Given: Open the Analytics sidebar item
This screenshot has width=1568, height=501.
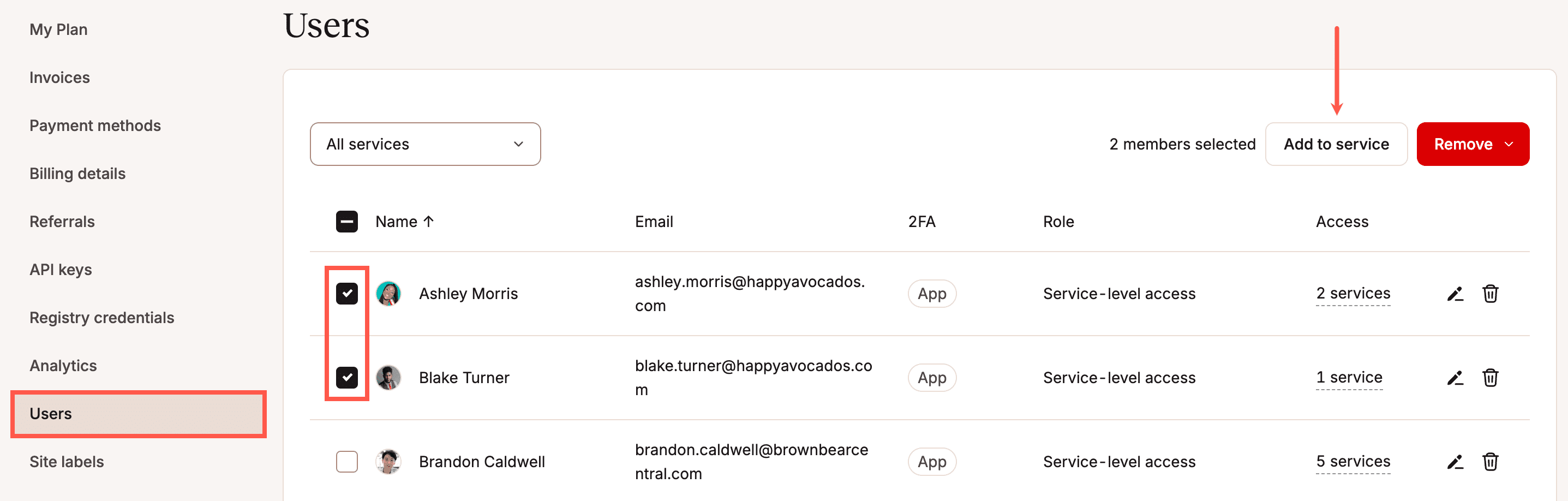Looking at the screenshot, I should 63,366.
